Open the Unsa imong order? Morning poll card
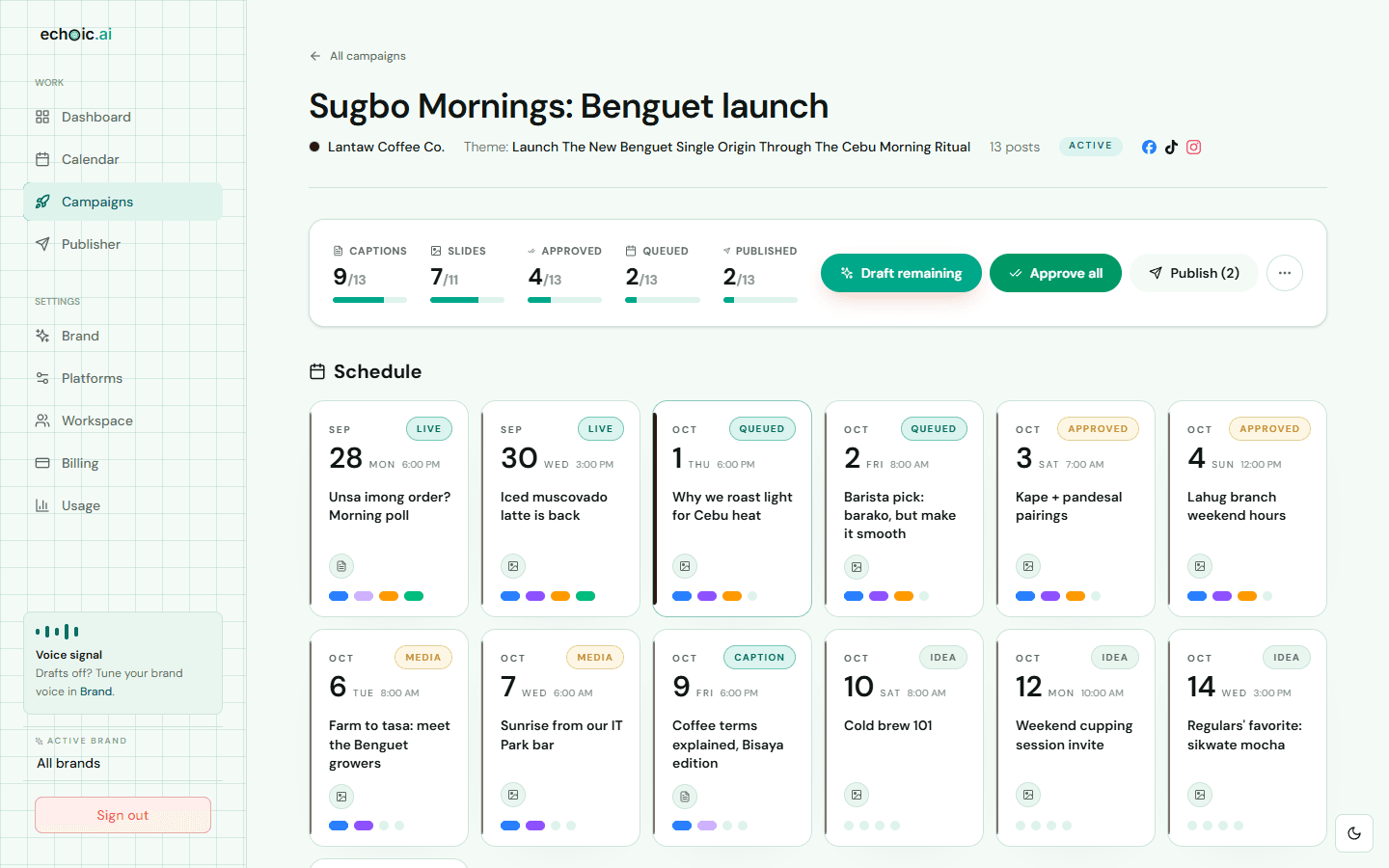1389x868 pixels. coord(389,509)
